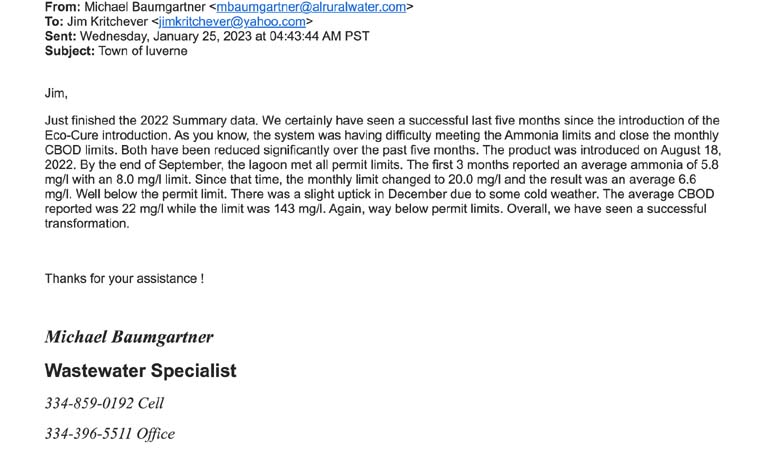Click the "Wastewater Specialist" title
Image resolution: width=768 pixels, height=468 pixels.
[141, 370]
